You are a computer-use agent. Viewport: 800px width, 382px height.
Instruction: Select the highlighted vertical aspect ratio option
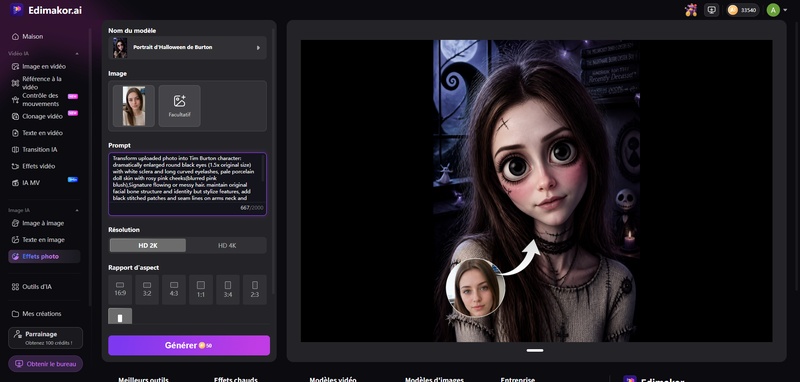(120, 316)
